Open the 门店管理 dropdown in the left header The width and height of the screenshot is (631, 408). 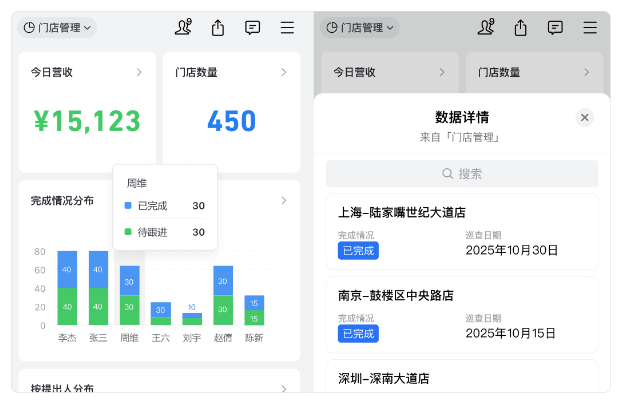coord(58,28)
